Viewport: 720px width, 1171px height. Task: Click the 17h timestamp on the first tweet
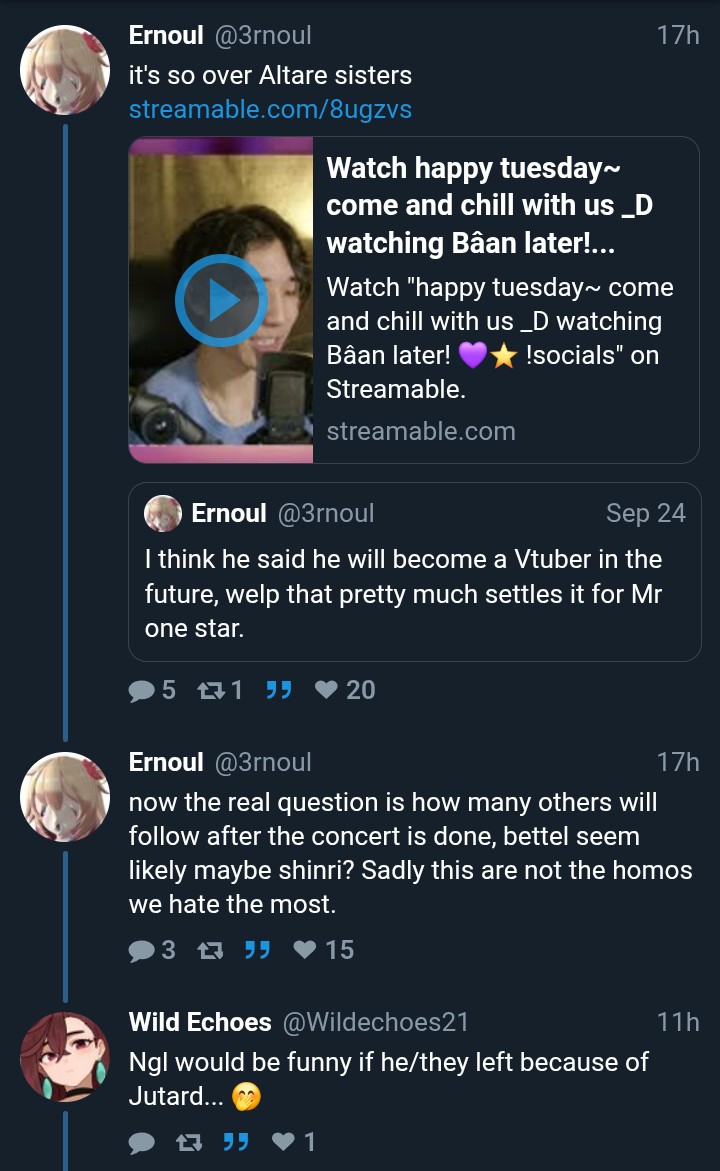pyautogui.click(x=677, y=35)
